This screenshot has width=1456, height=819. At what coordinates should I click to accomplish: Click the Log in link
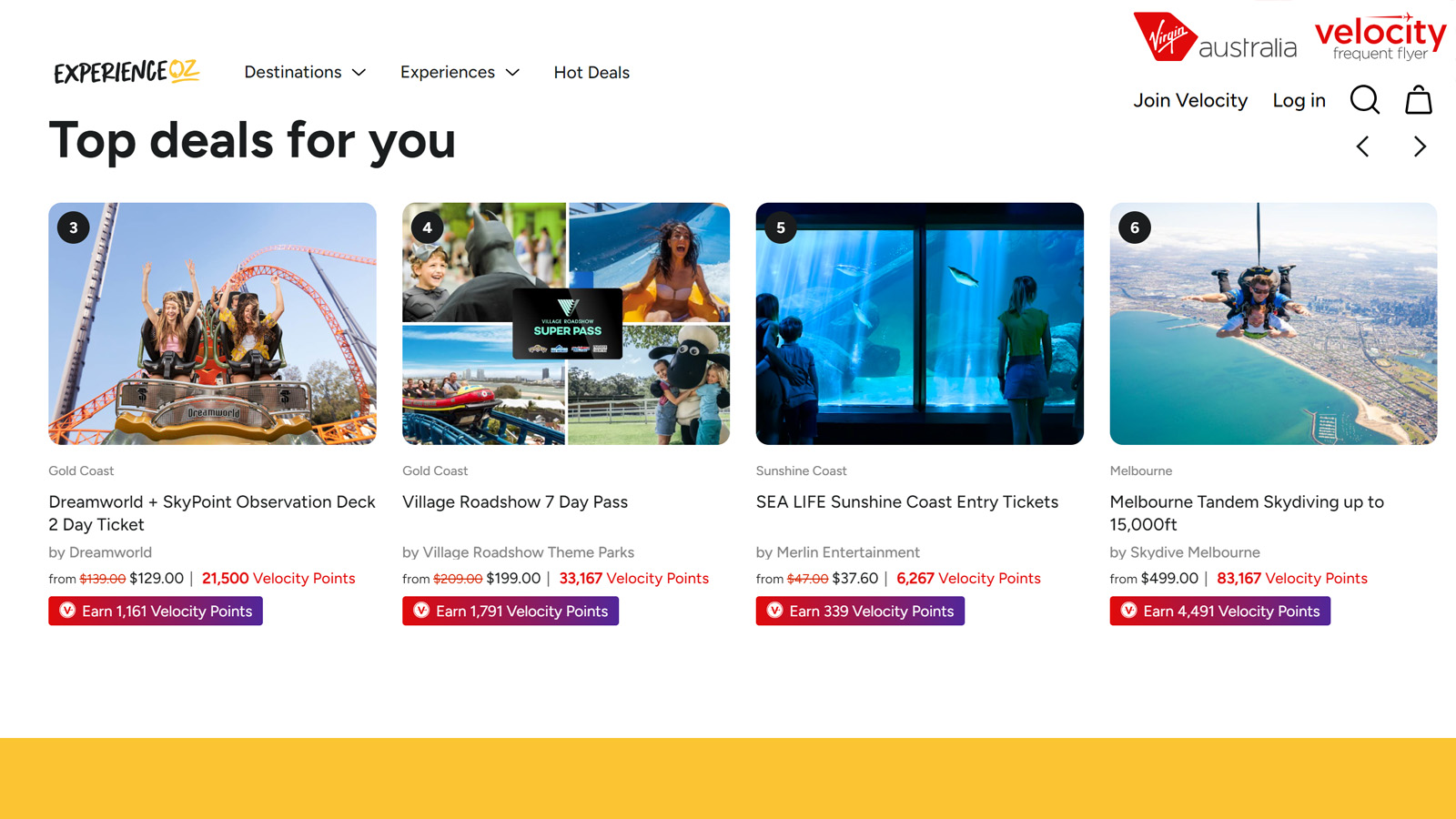[1299, 101]
